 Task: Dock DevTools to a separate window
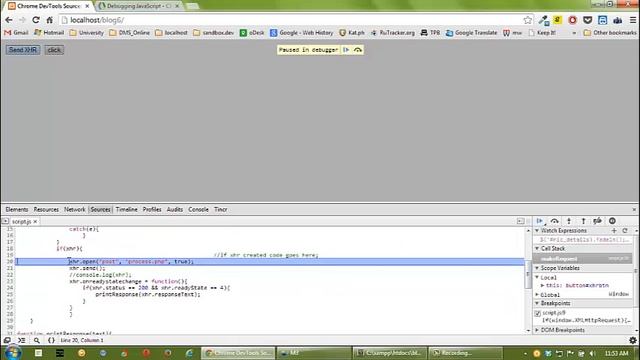point(7,340)
